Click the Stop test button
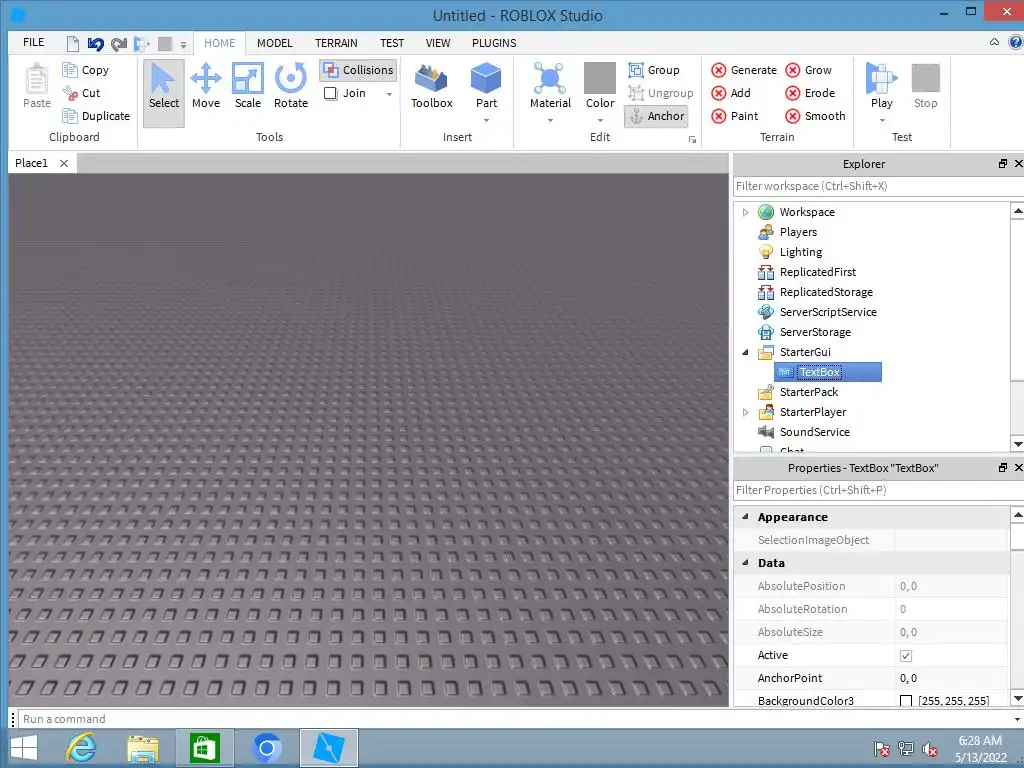 tap(925, 86)
